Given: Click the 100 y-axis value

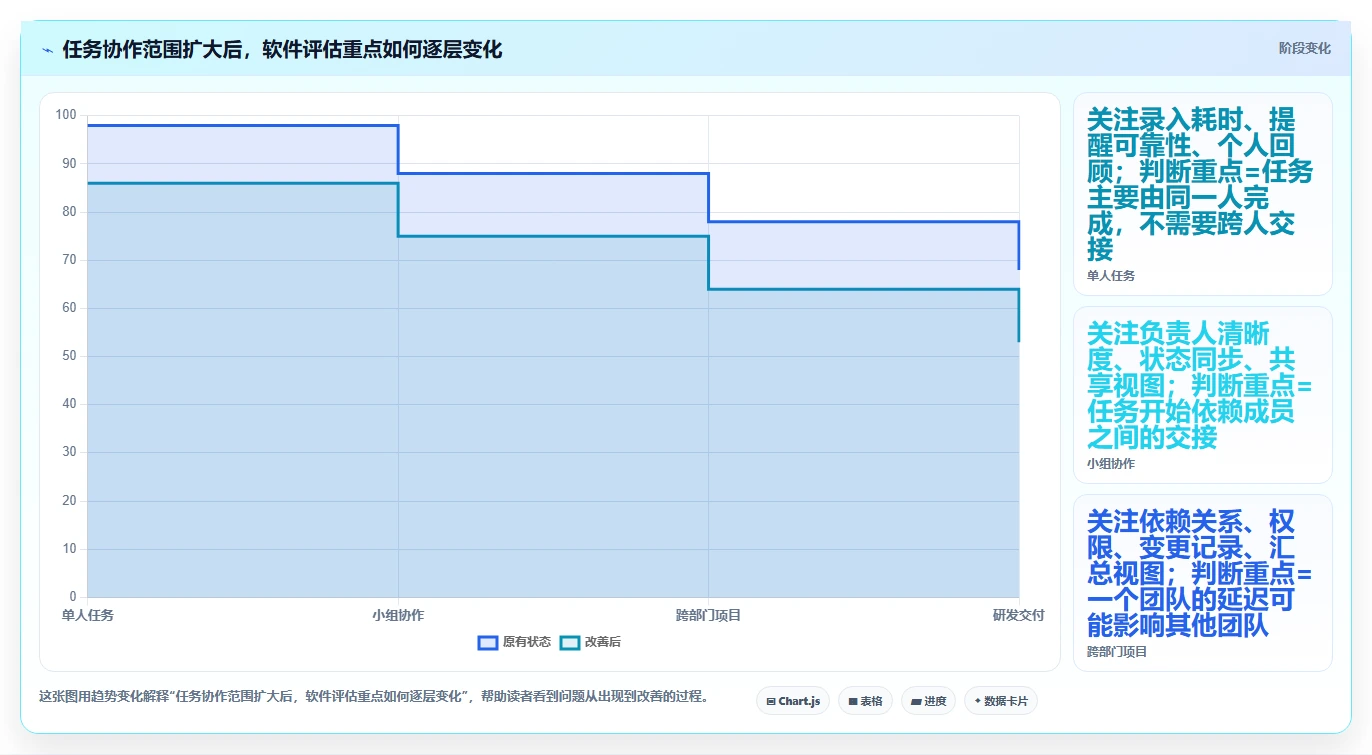Looking at the screenshot, I should pos(66,115).
